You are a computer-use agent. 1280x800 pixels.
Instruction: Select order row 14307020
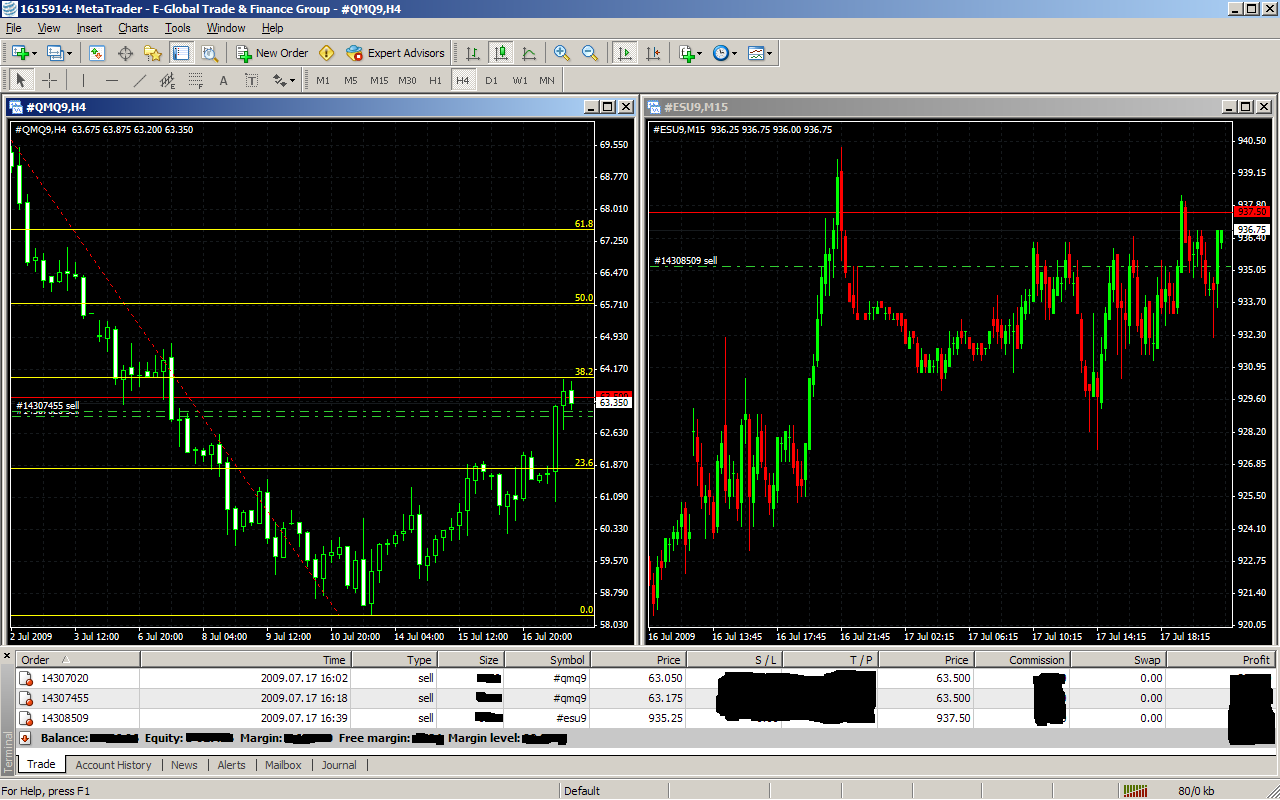pyautogui.click(x=646, y=678)
